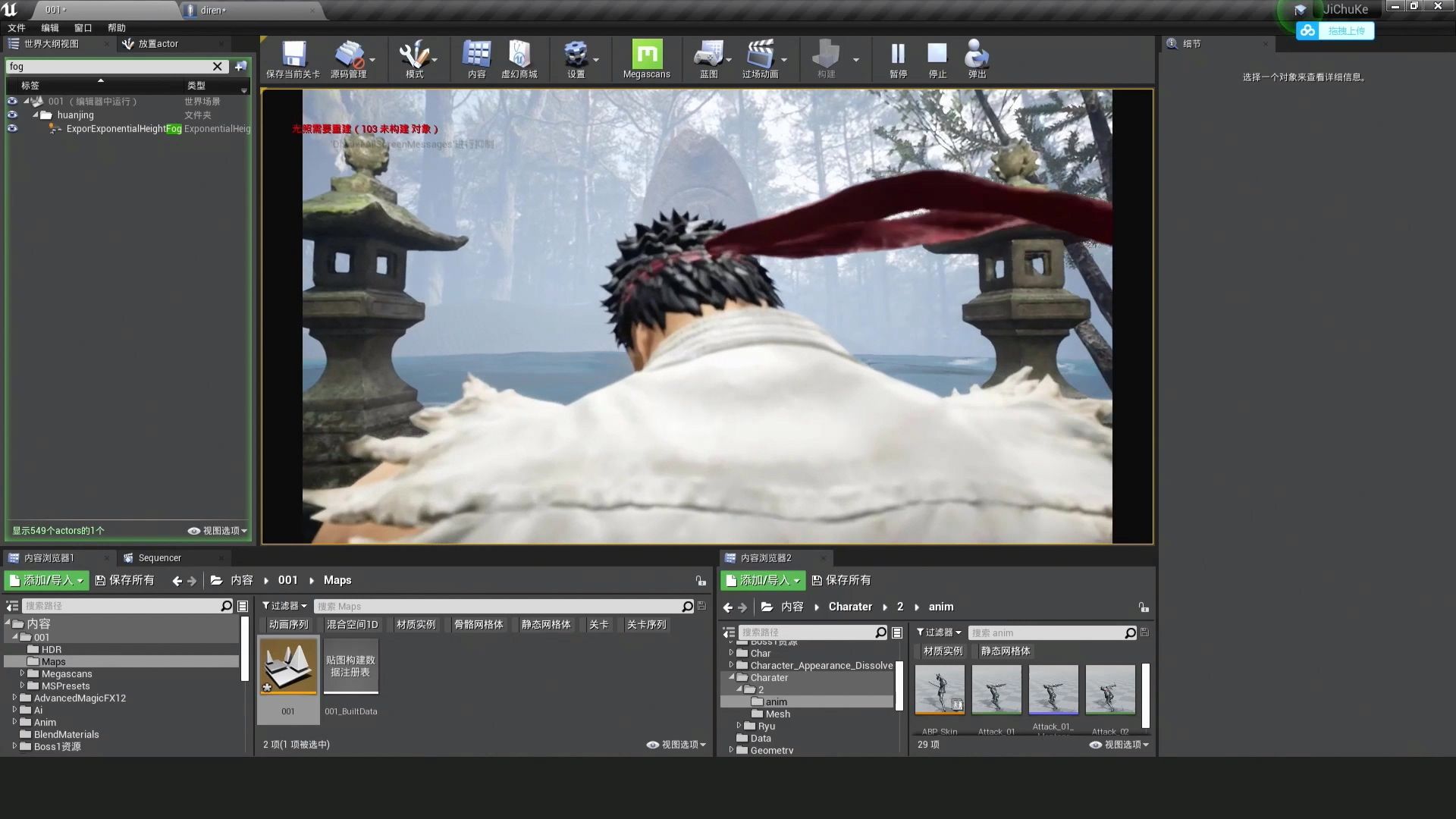Toggle visibility of ExponentialHeightFog actor
The width and height of the screenshot is (1456, 819).
(x=12, y=128)
